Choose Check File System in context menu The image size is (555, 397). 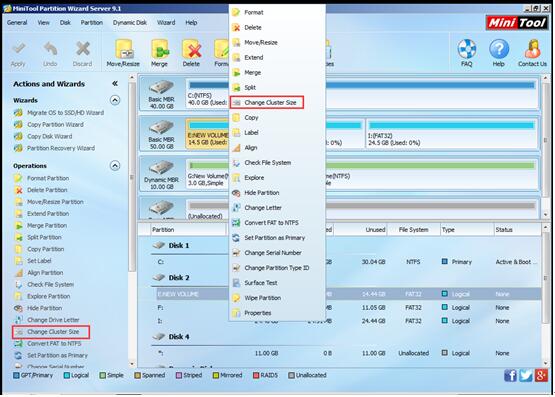[x=278, y=163]
